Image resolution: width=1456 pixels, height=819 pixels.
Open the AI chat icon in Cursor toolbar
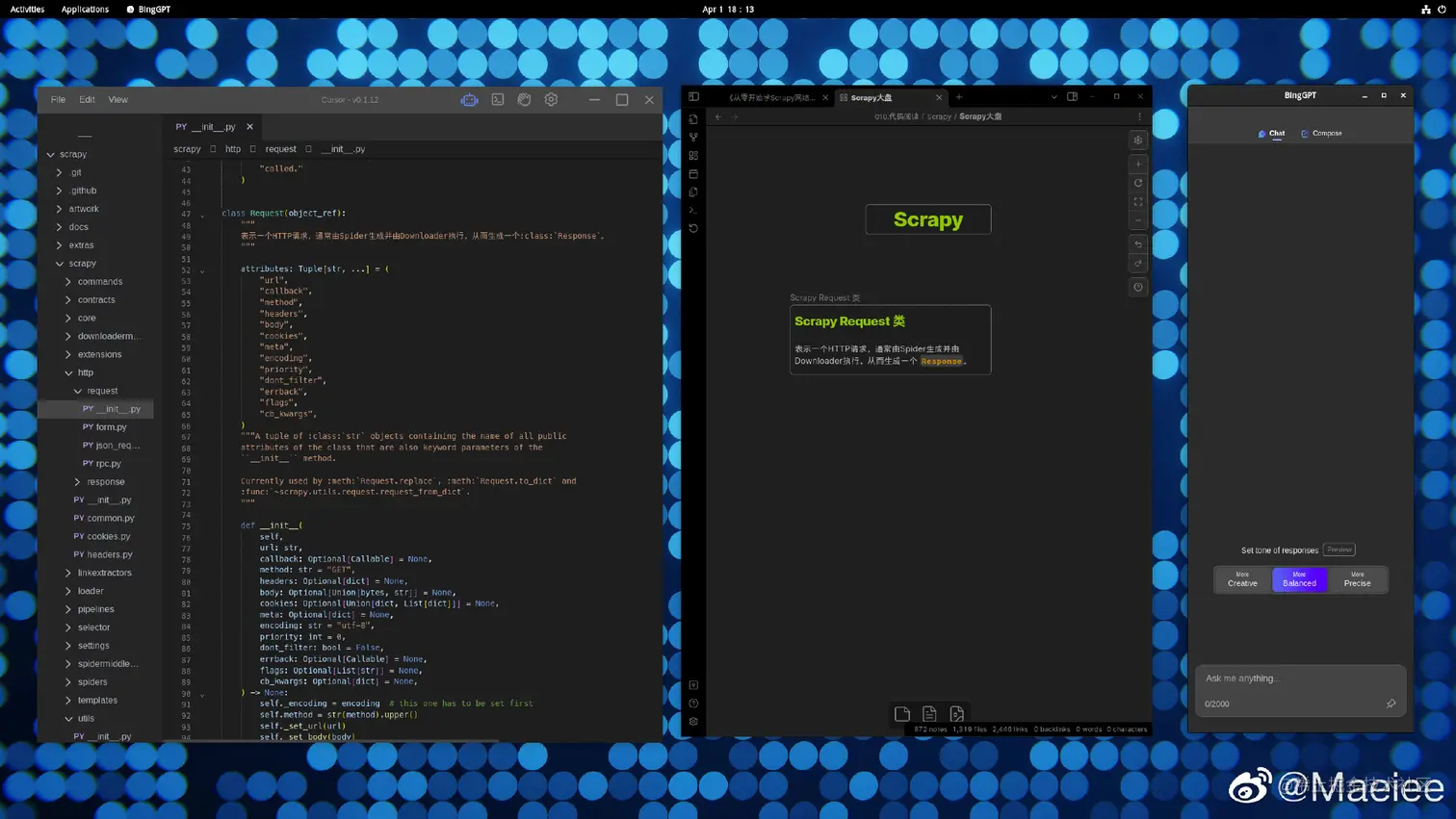[x=469, y=99]
